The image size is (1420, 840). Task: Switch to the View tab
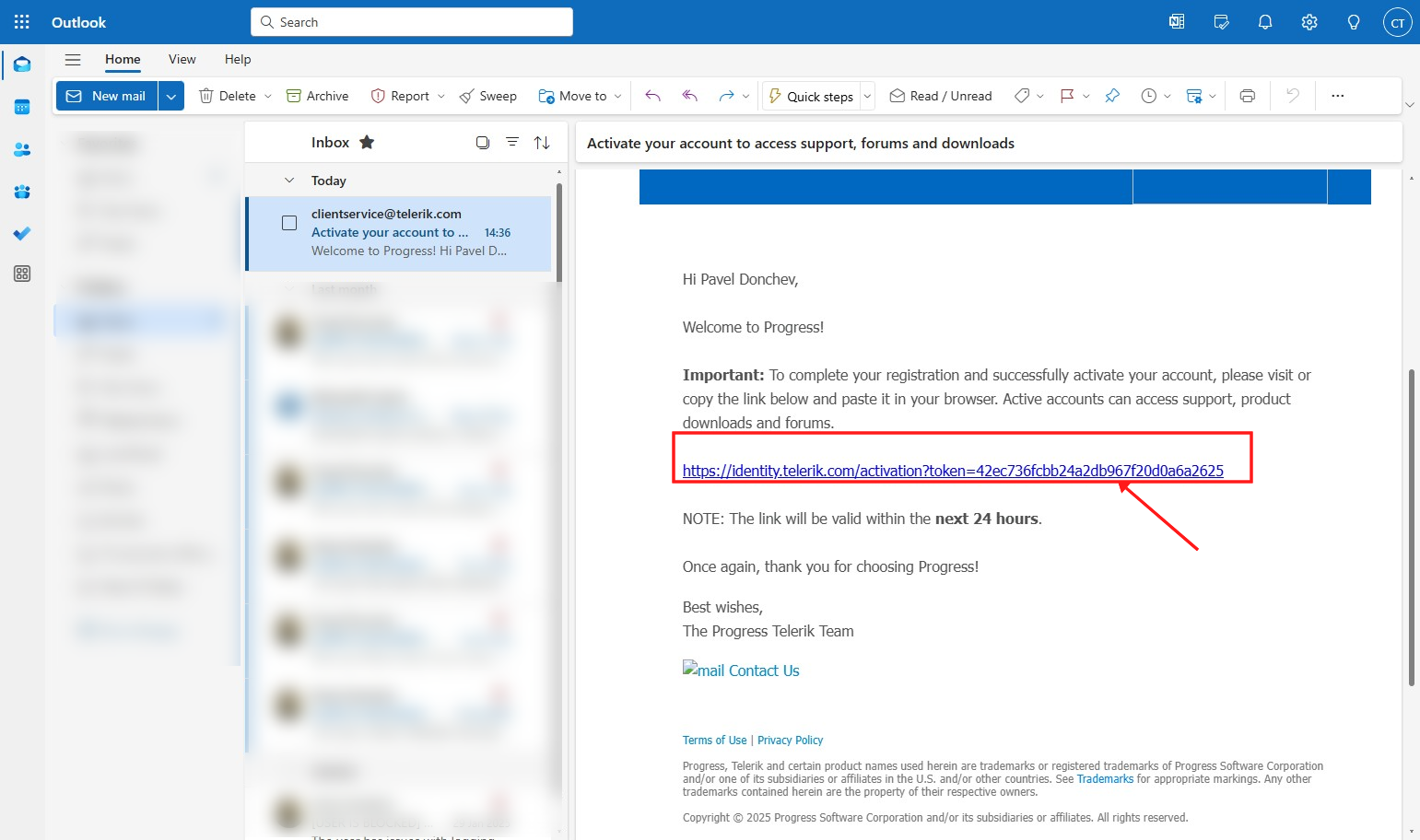[182, 59]
